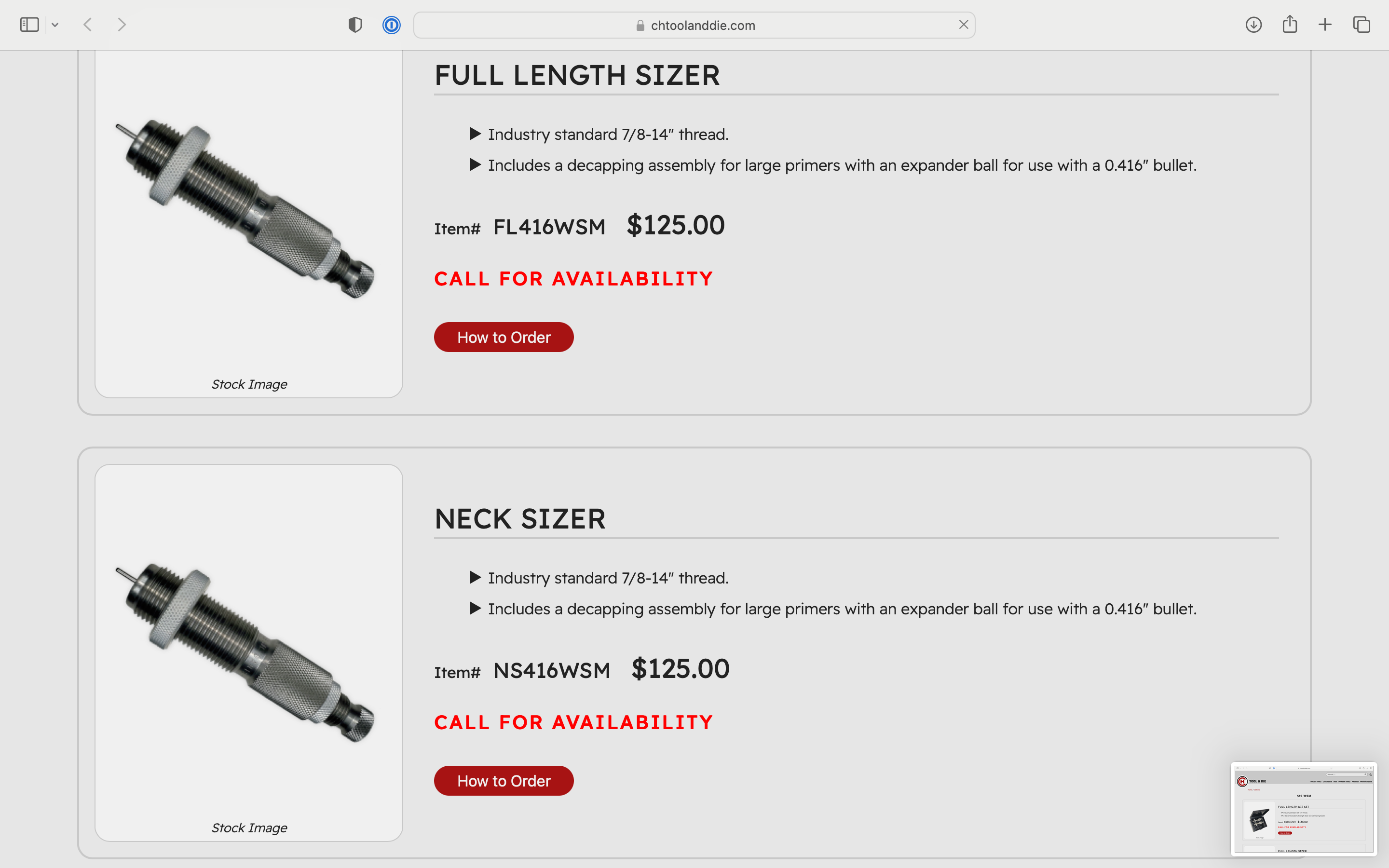
Task: Open the privacy report shield icon
Action: coord(355,25)
